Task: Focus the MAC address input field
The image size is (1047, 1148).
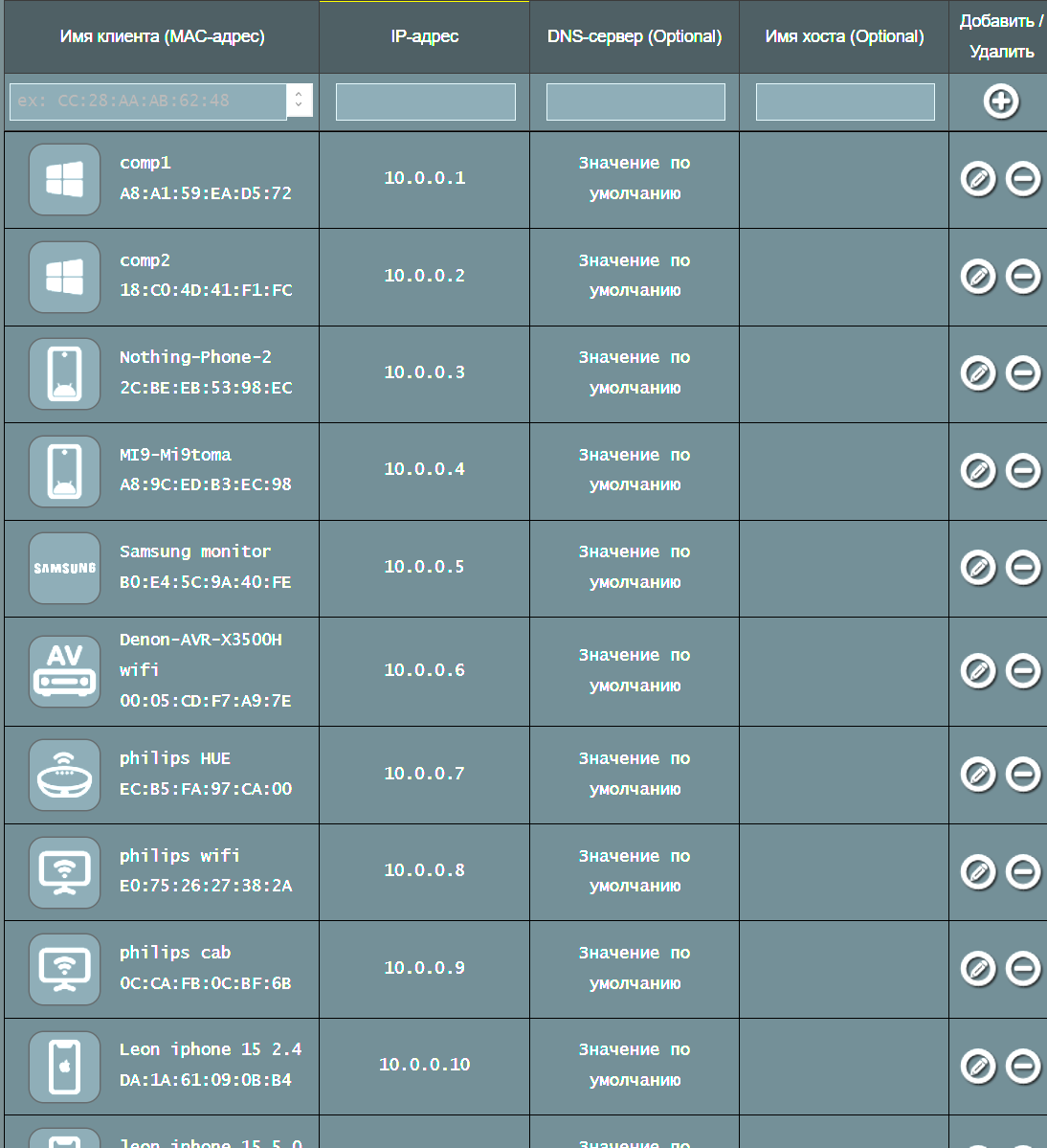Action: [x=147, y=101]
